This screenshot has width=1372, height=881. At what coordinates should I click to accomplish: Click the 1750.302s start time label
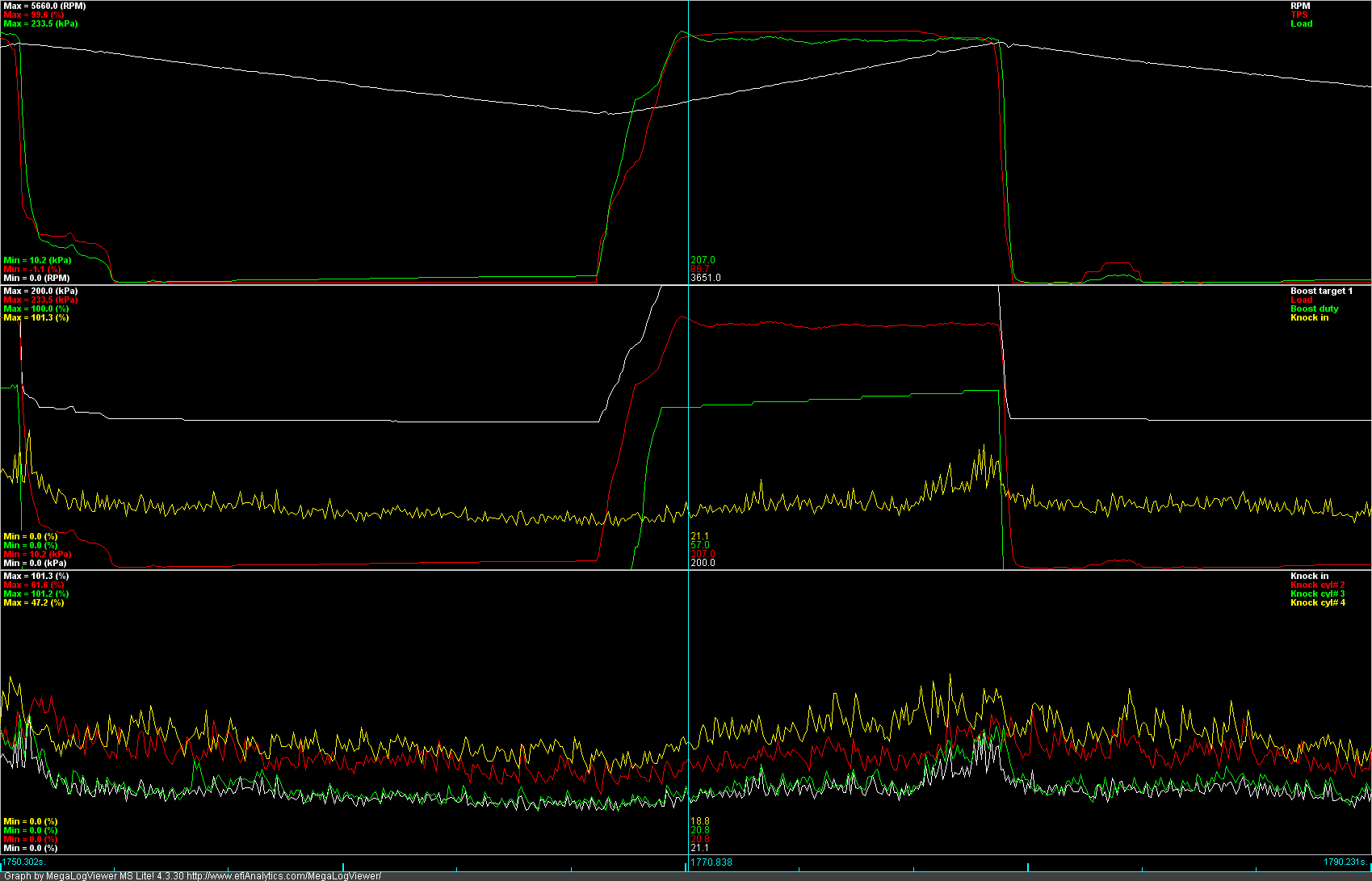23,862
